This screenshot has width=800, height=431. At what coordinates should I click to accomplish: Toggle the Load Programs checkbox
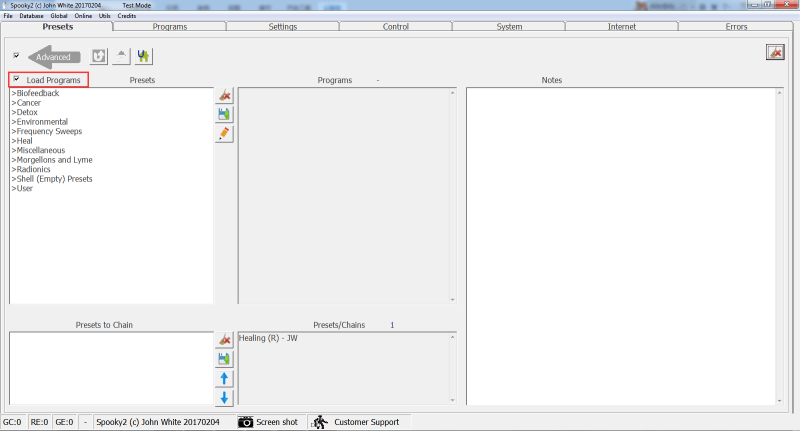16,79
